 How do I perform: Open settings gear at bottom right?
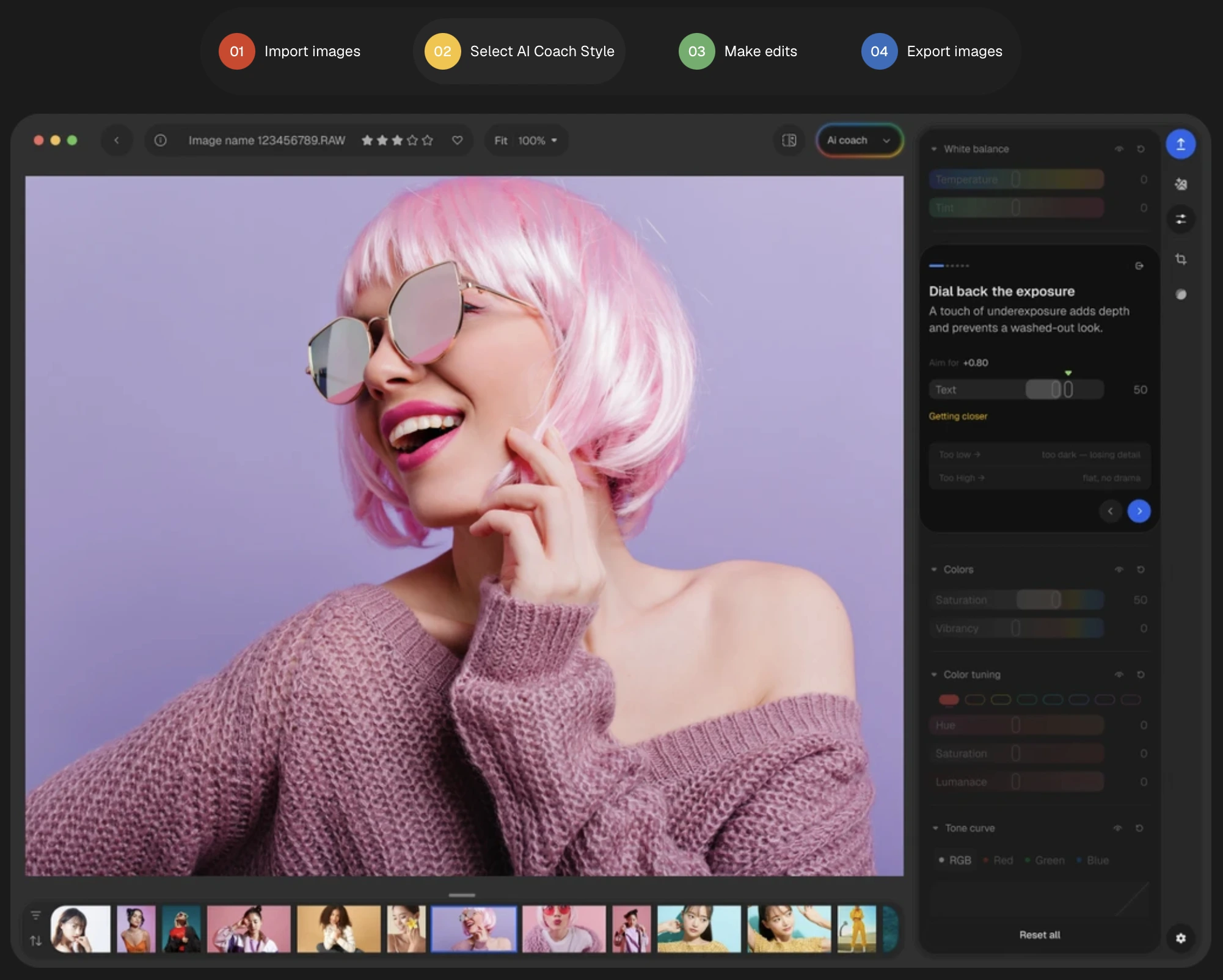point(1180,938)
